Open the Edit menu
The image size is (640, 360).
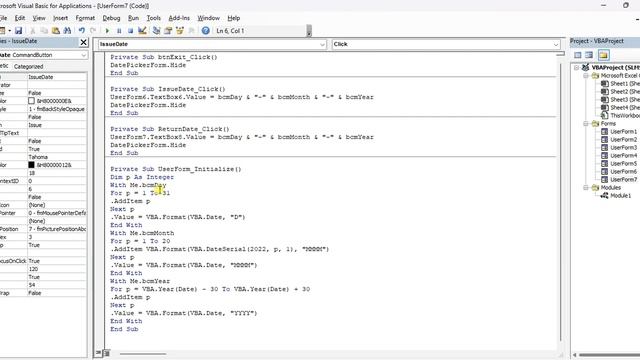(x=20, y=18)
